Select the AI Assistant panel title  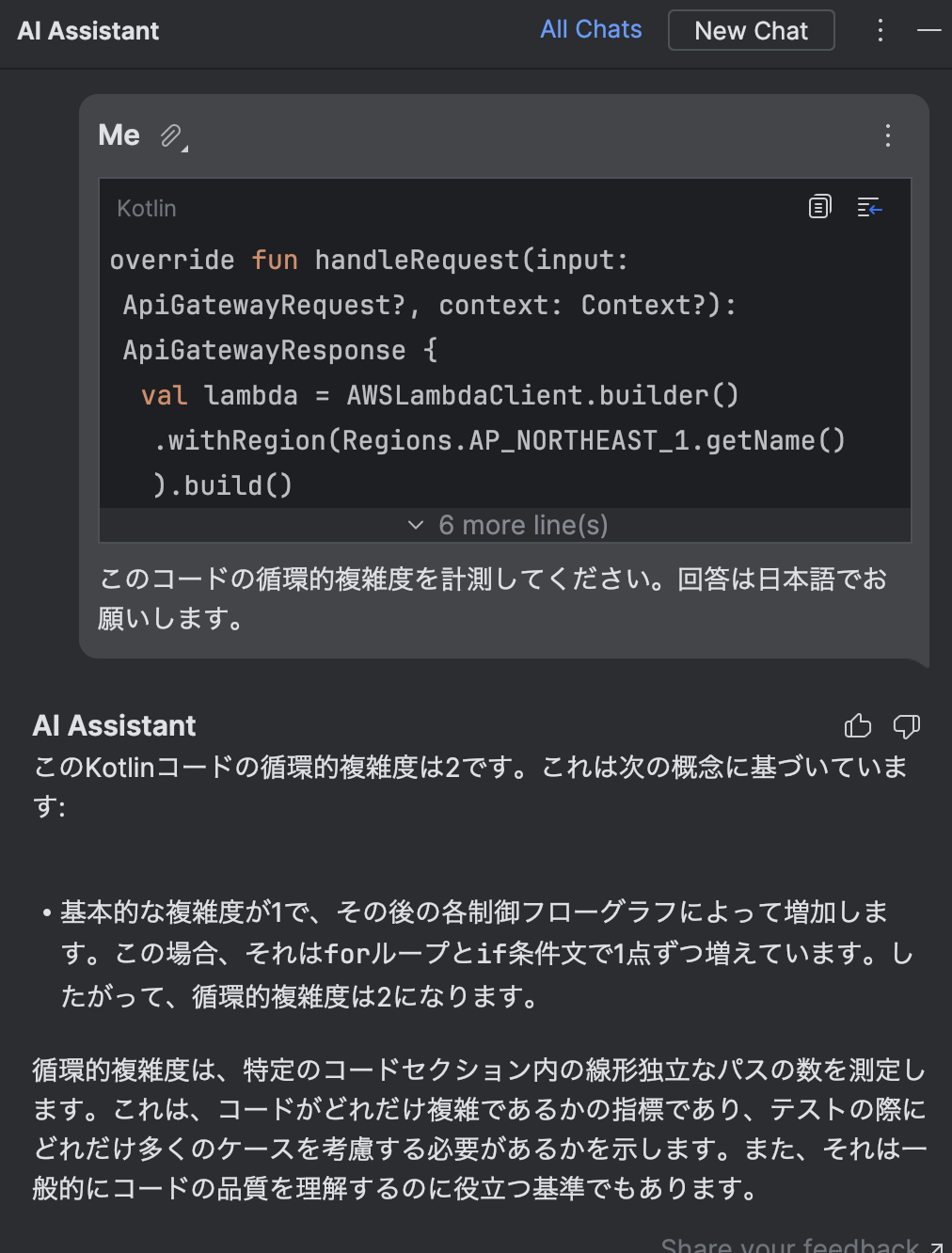(88, 31)
